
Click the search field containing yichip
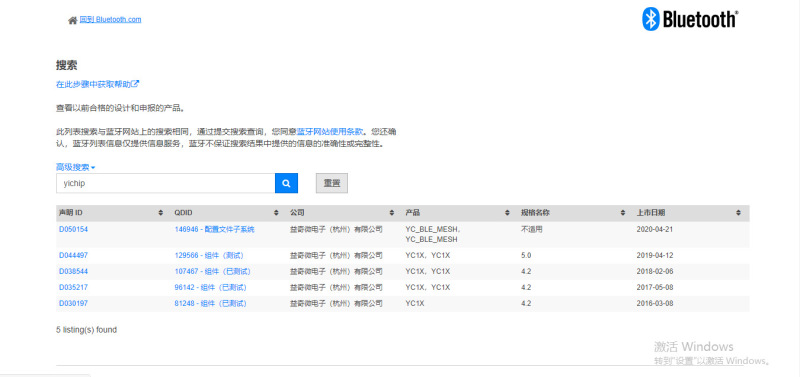(165, 183)
